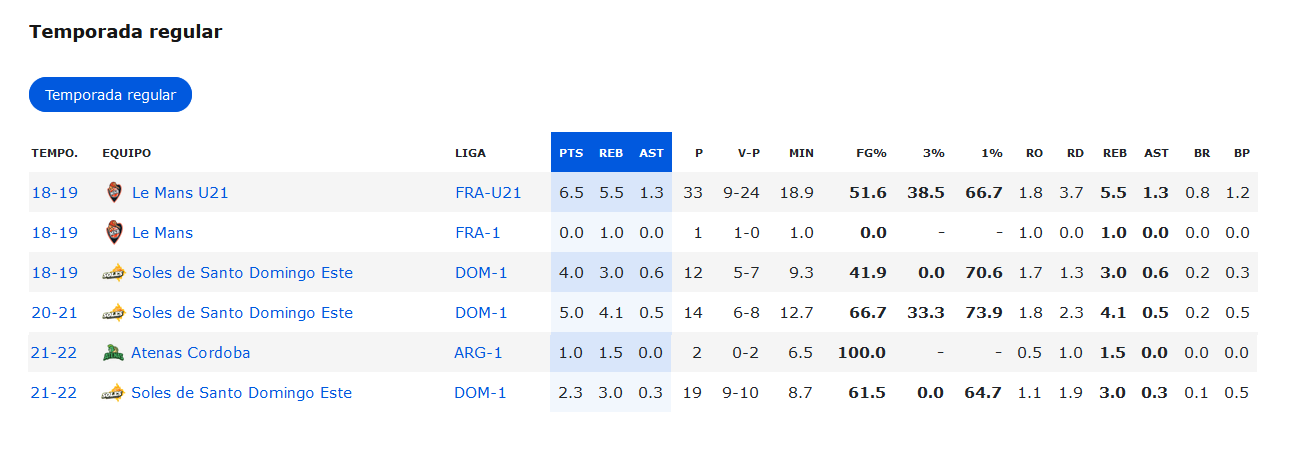Click the MIN column header
The image size is (1301, 459).
click(801, 153)
